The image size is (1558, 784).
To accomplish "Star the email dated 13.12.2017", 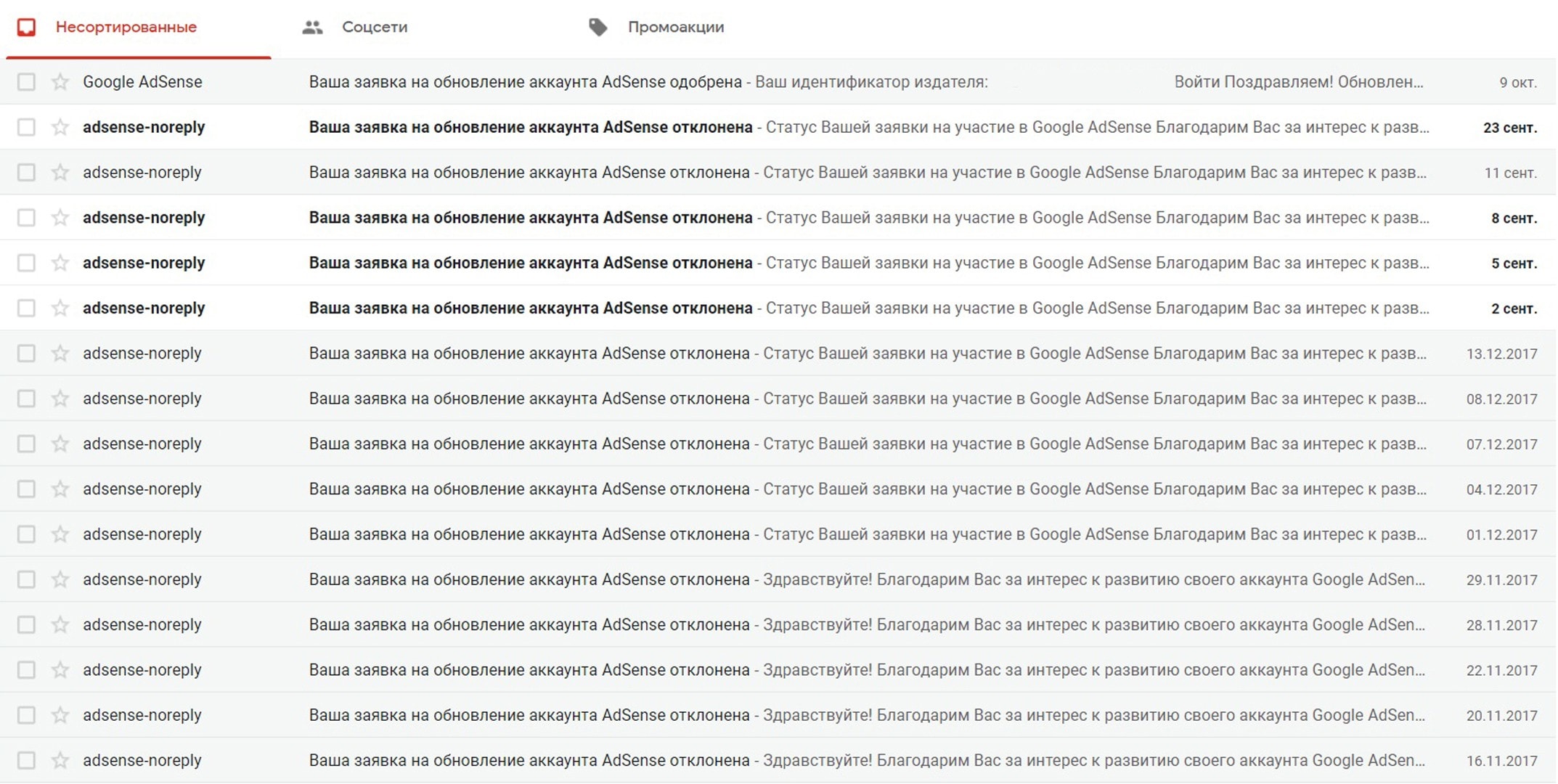I will [x=60, y=354].
